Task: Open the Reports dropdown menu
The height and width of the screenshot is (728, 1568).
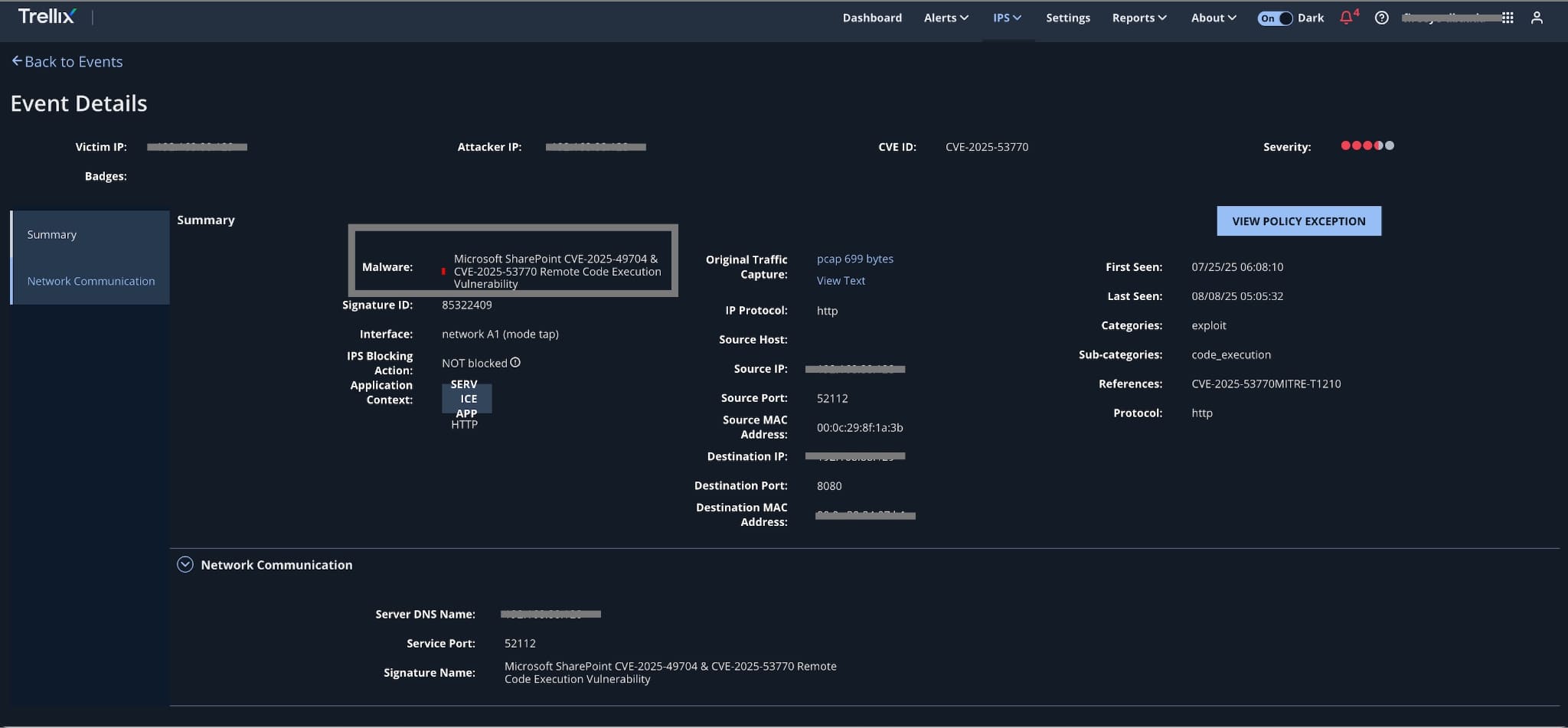Action: point(1139,18)
